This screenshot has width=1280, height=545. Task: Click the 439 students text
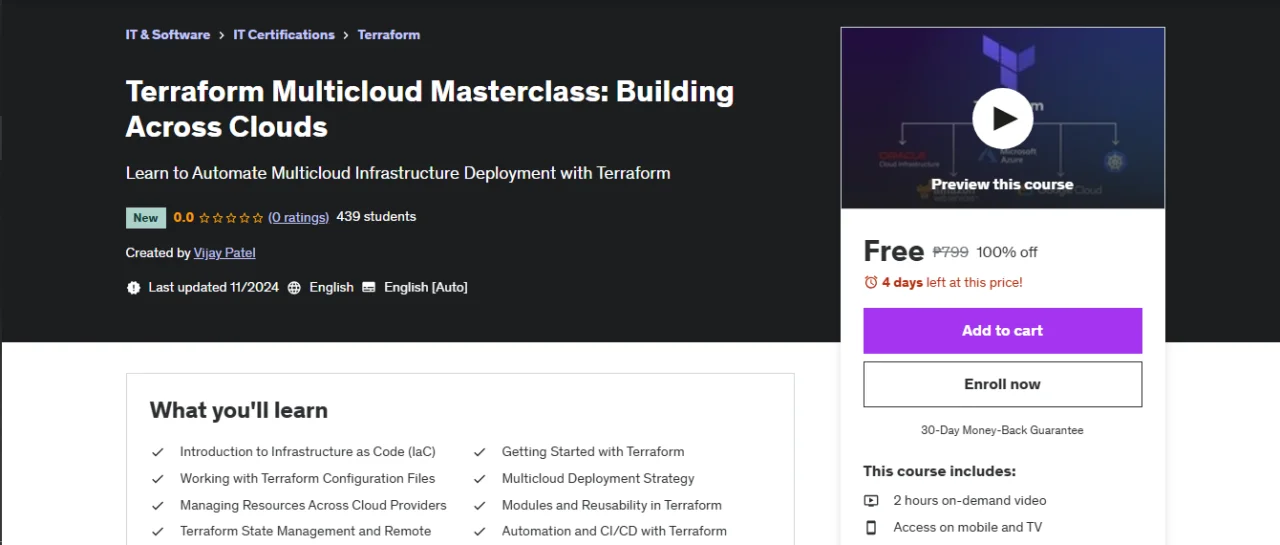[376, 217]
